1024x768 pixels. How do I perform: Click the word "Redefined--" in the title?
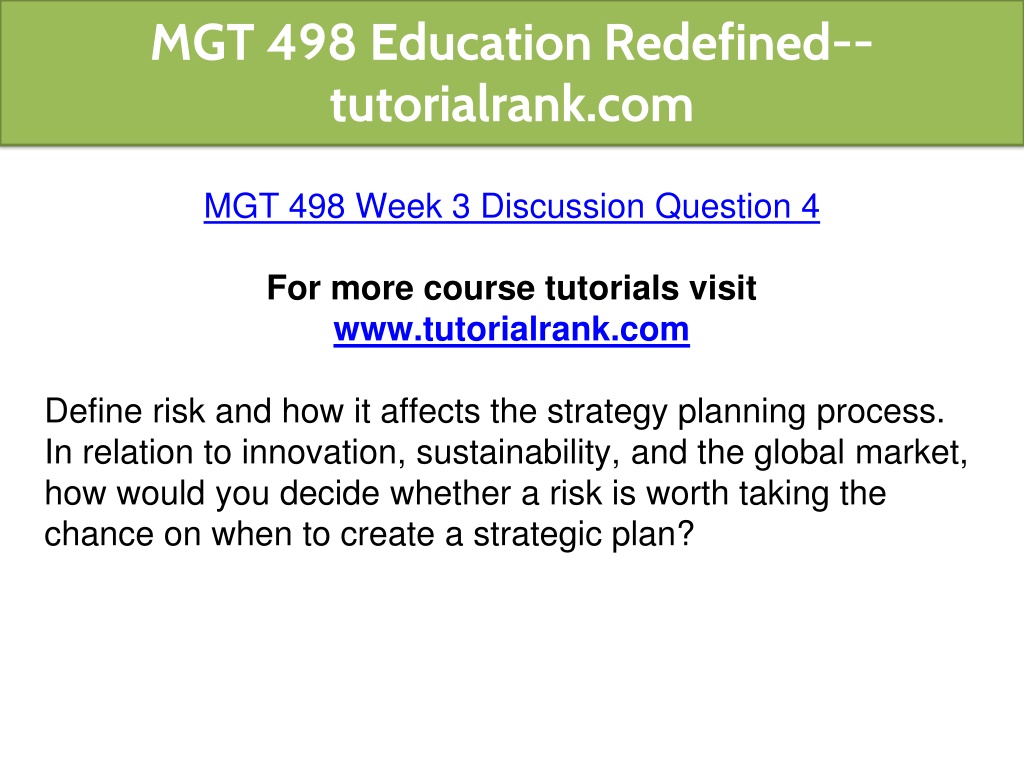pos(739,42)
